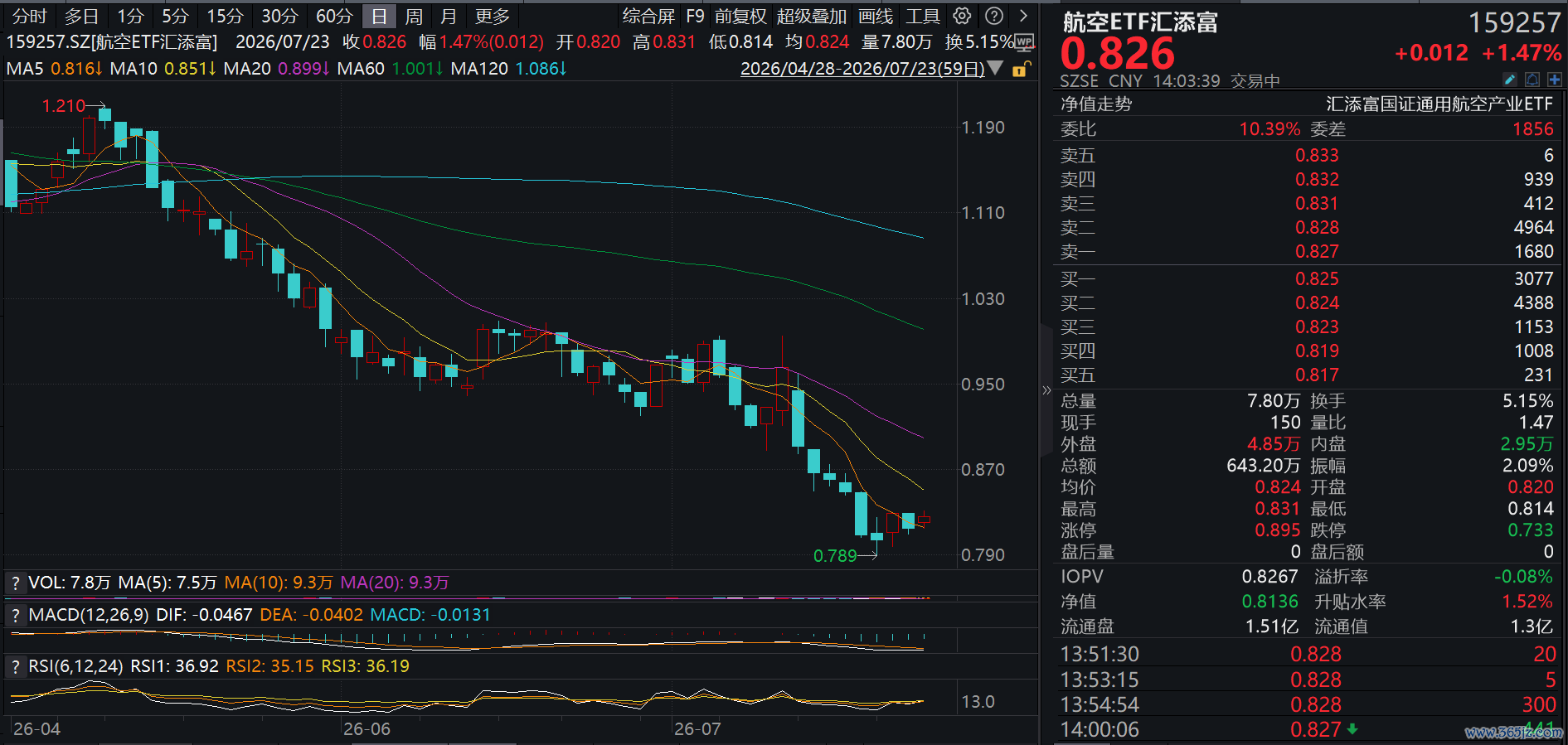This screenshot has height=745, width=1568.
Task: Click the WP monitor icon
Action: point(1025,41)
